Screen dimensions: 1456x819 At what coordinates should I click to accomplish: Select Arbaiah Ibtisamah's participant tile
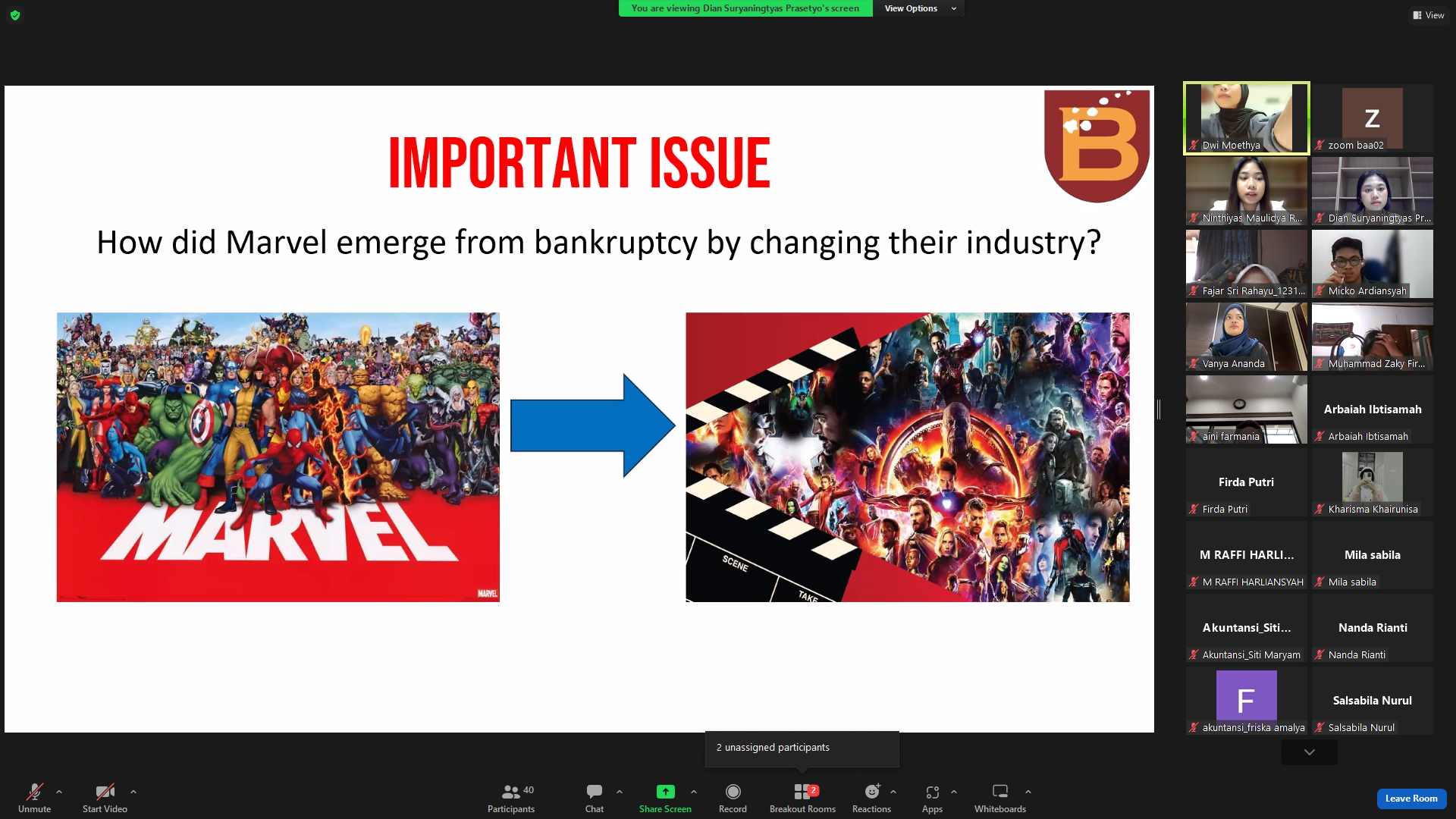click(1373, 409)
